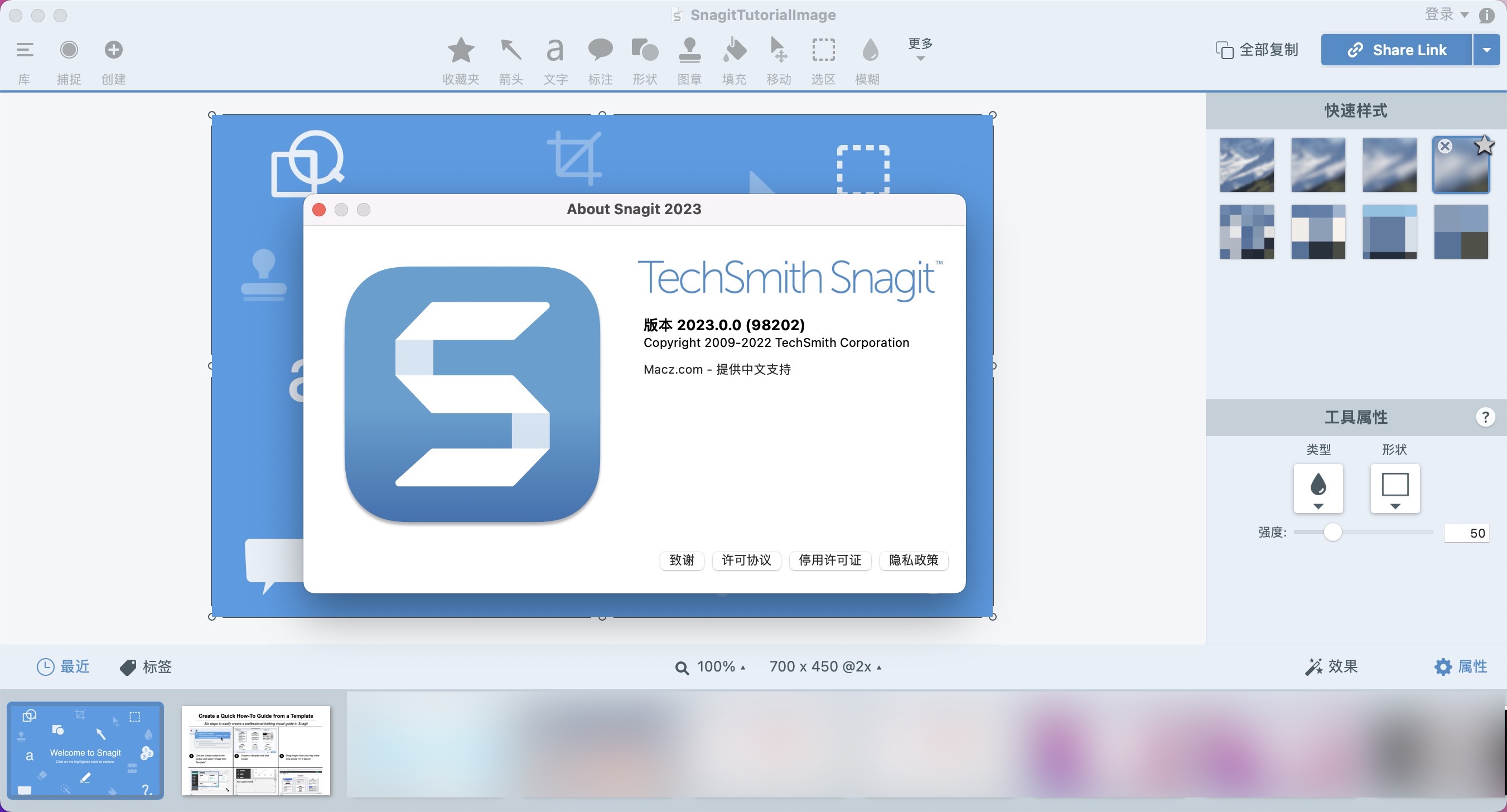Click the Favorites star tool
The width and height of the screenshot is (1507, 812).
pyautogui.click(x=461, y=51)
